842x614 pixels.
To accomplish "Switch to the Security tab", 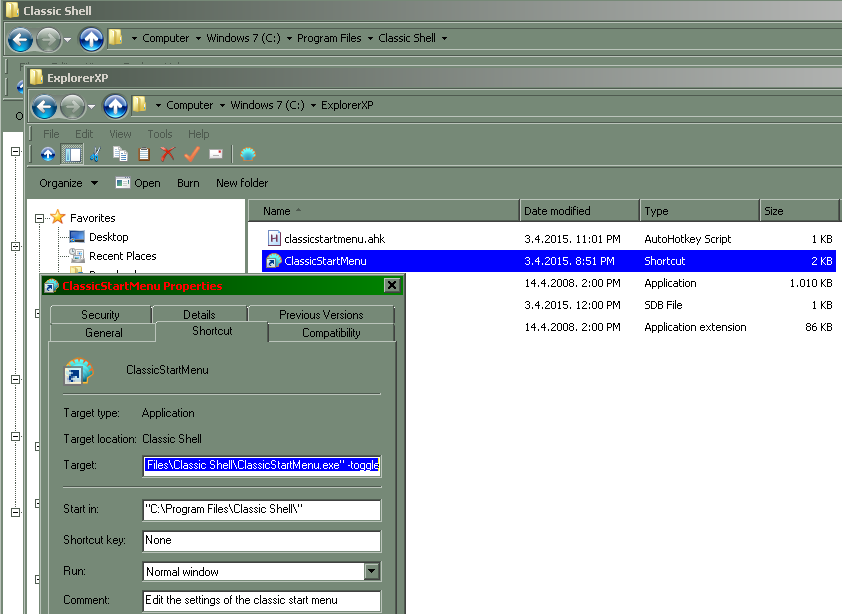I will 100,314.
